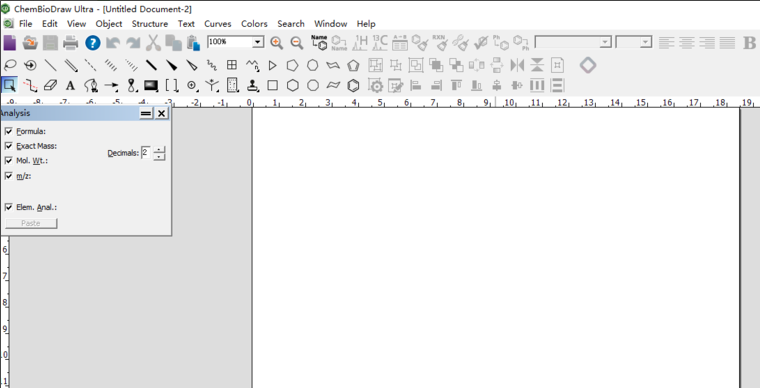The height and width of the screenshot is (388, 760).
Task: Open the Object menu
Action: pos(109,24)
